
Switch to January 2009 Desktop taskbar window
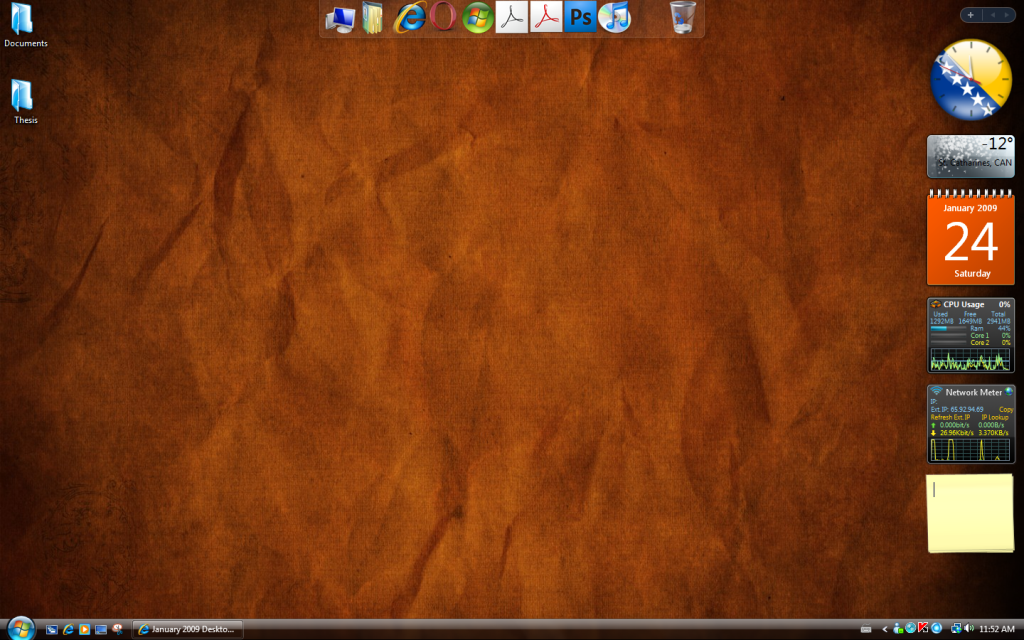[x=187, y=630]
